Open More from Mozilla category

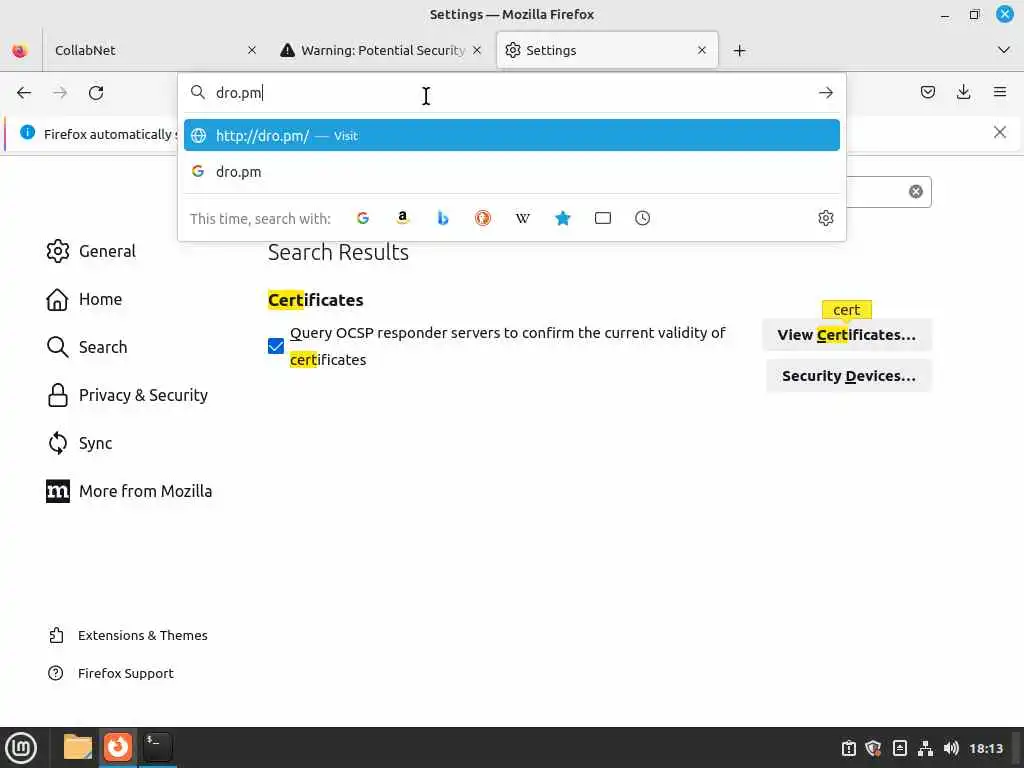click(129, 491)
